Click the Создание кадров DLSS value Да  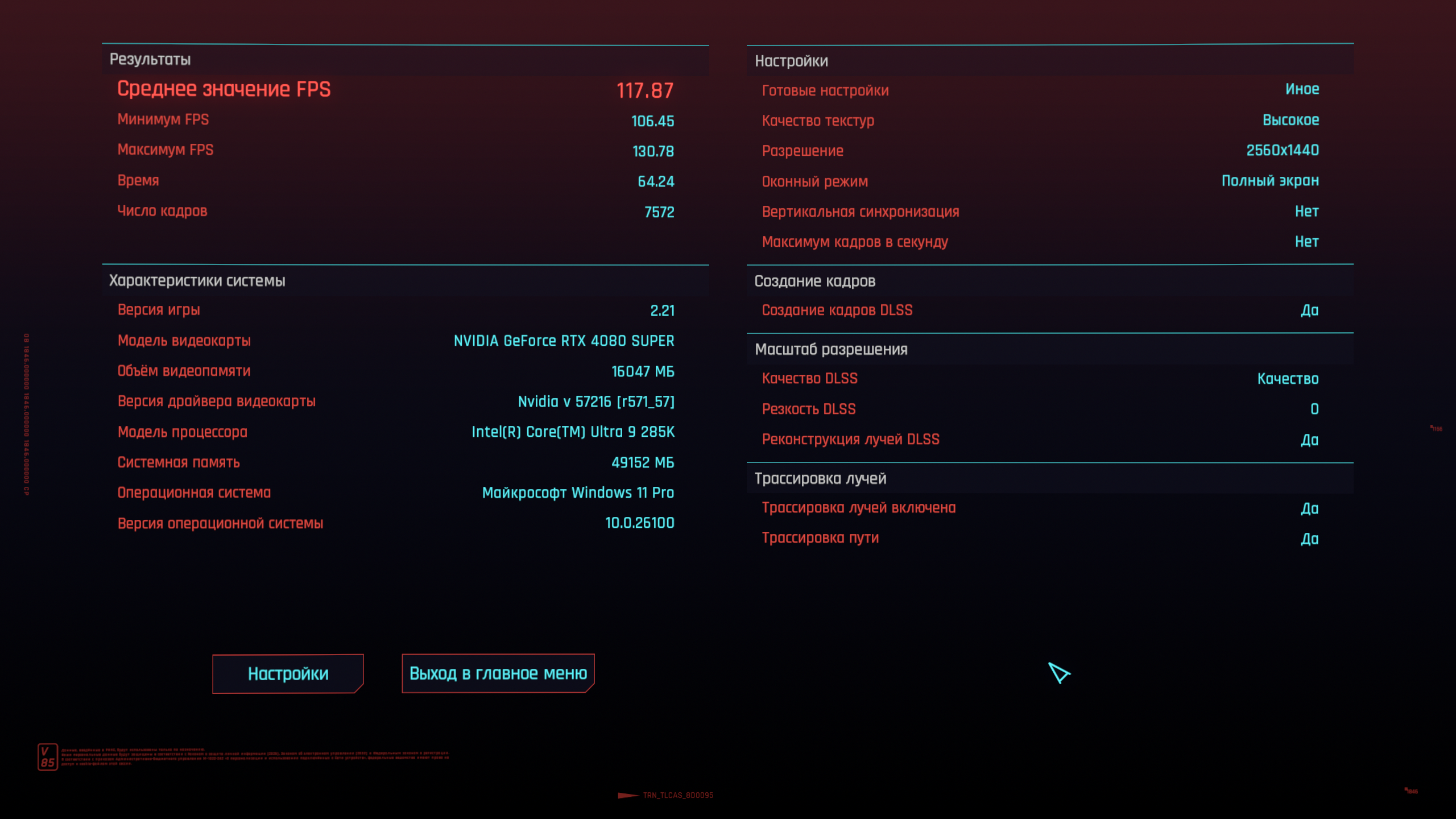pyautogui.click(x=1309, y=311)
